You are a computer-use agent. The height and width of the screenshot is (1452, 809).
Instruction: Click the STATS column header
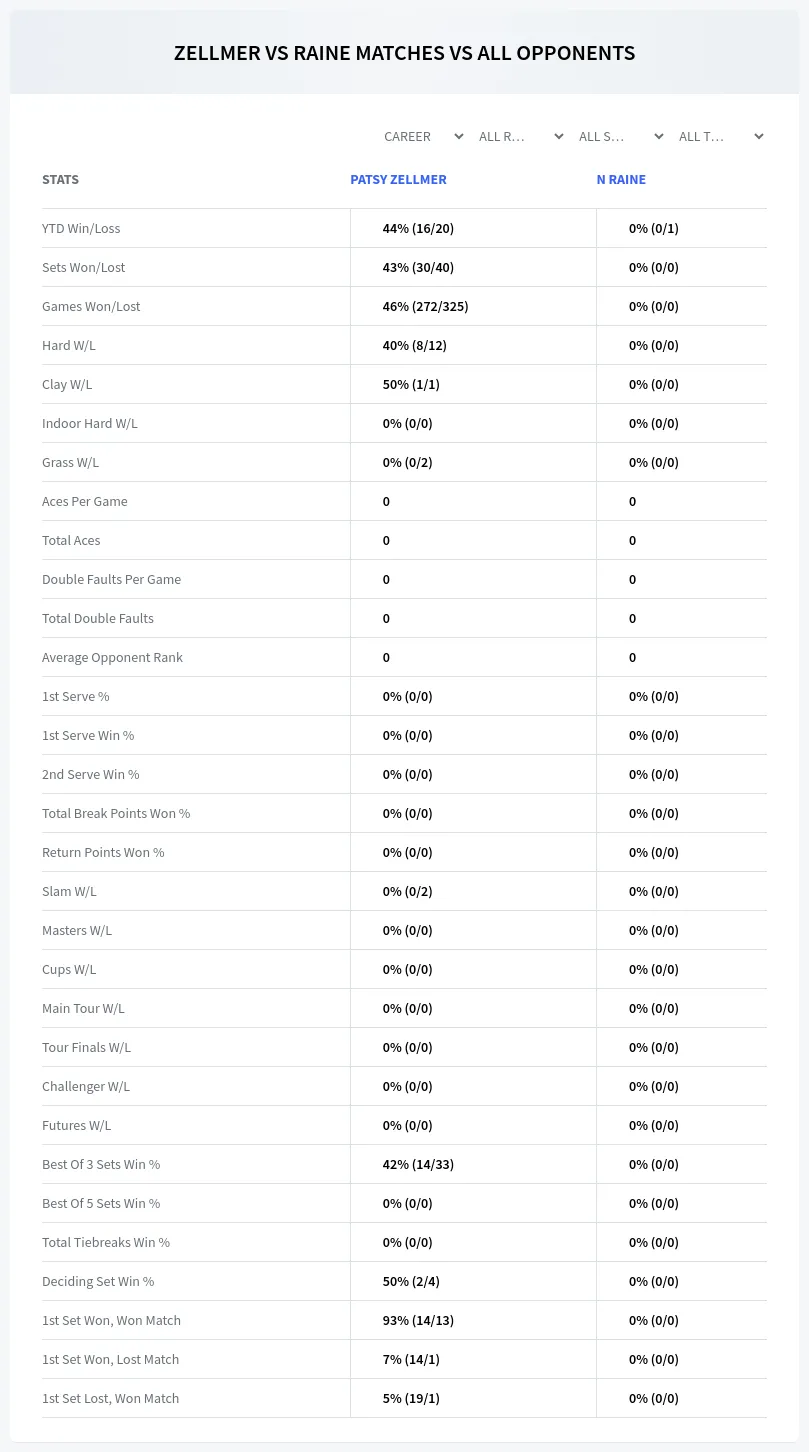pyautogui.click(x=60, y=180)
